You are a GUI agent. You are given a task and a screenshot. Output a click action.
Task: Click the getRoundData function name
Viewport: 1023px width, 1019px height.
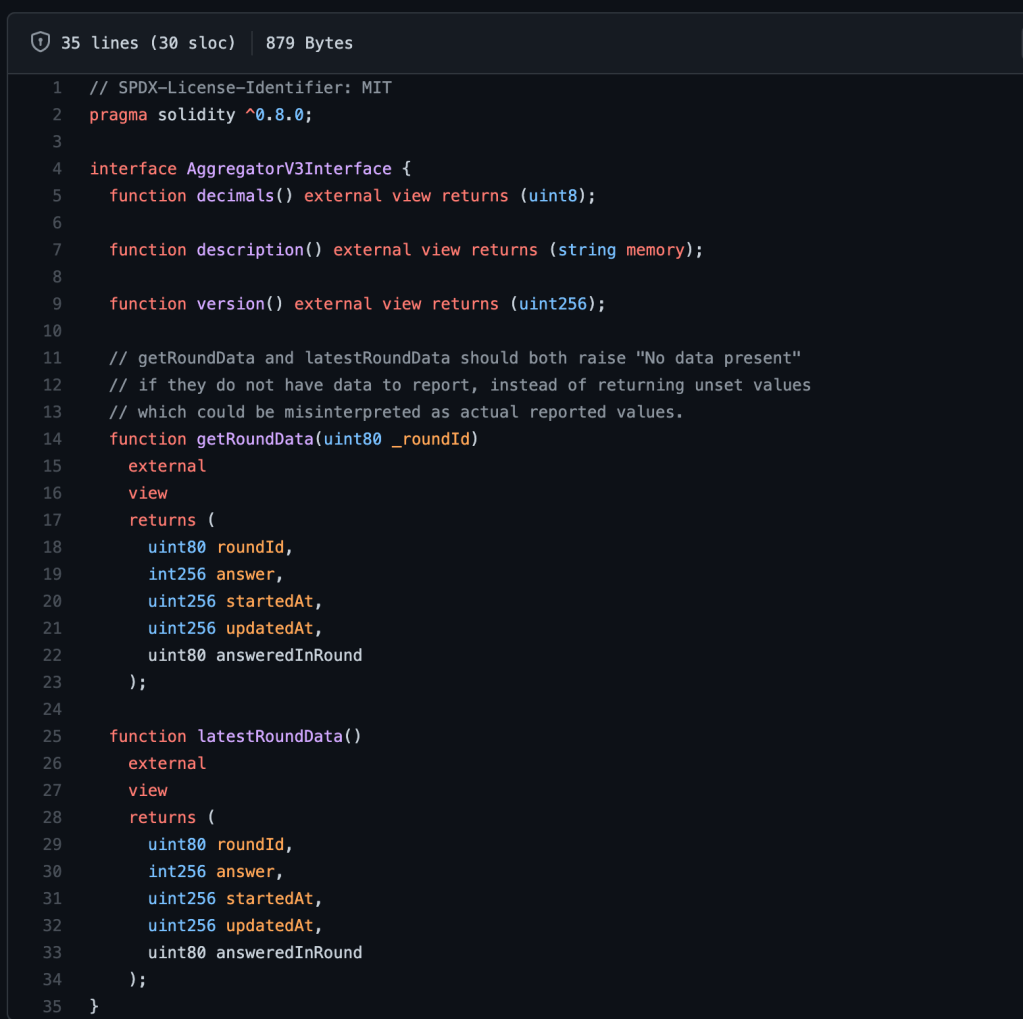click(x=255, y=439)
